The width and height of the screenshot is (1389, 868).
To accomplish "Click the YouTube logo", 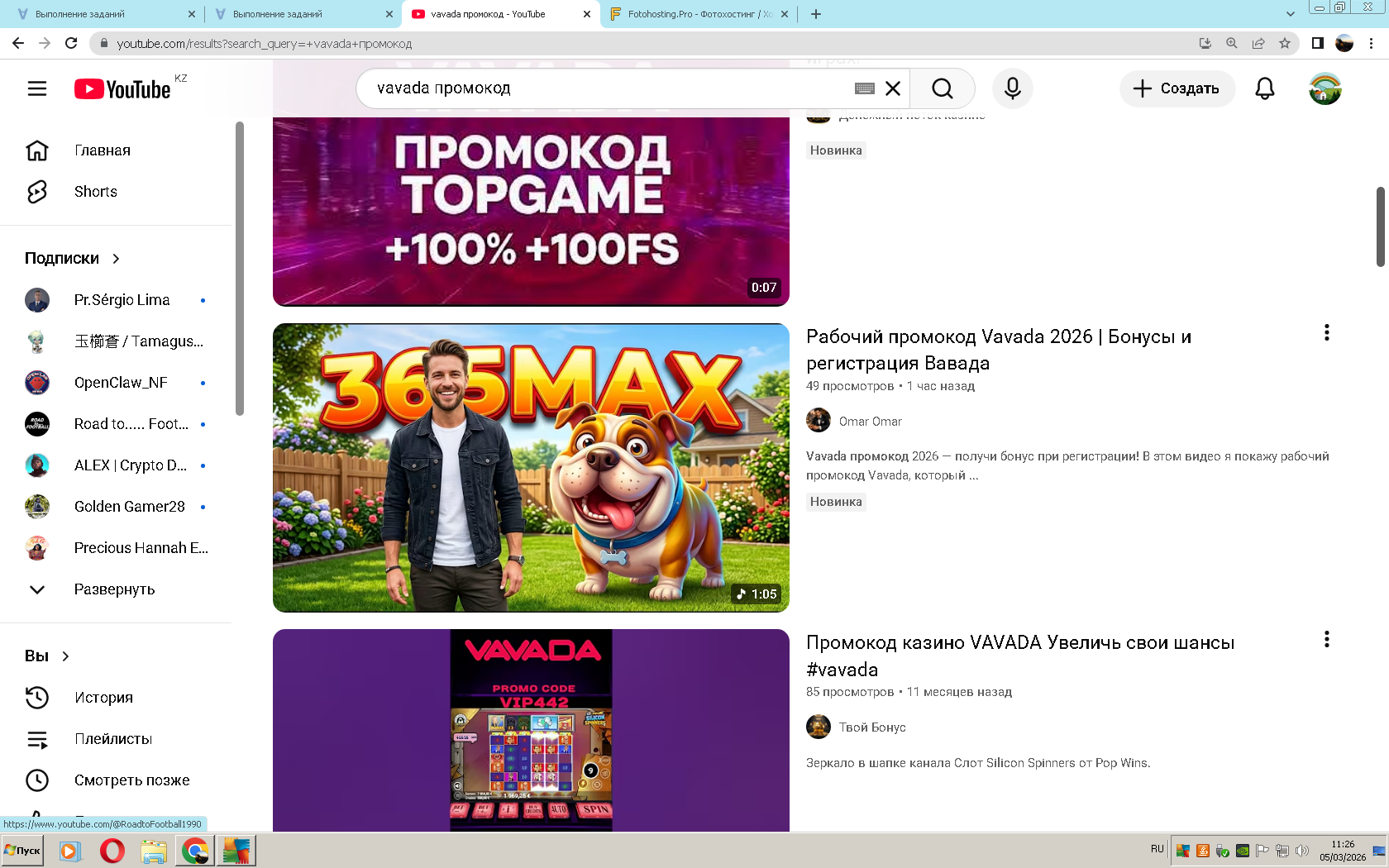I will 123,89.
